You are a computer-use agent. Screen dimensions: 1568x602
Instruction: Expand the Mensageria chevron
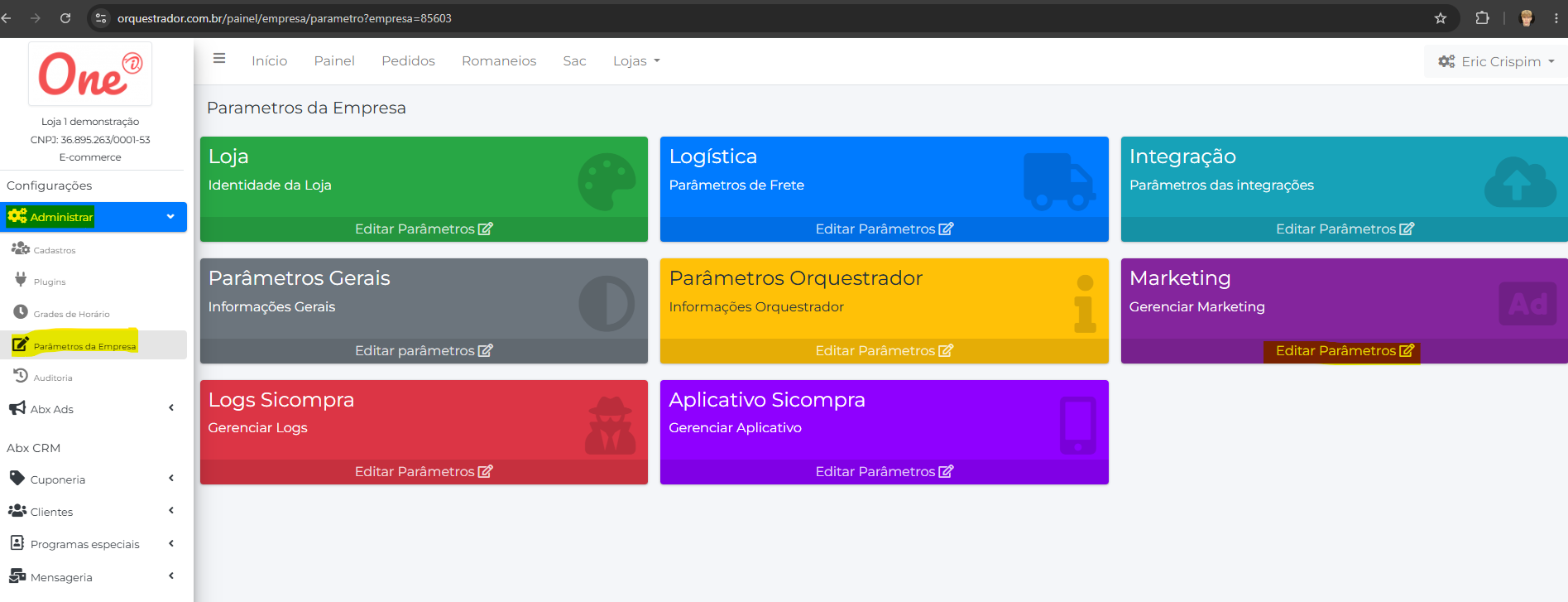click(x=171, y=576)
